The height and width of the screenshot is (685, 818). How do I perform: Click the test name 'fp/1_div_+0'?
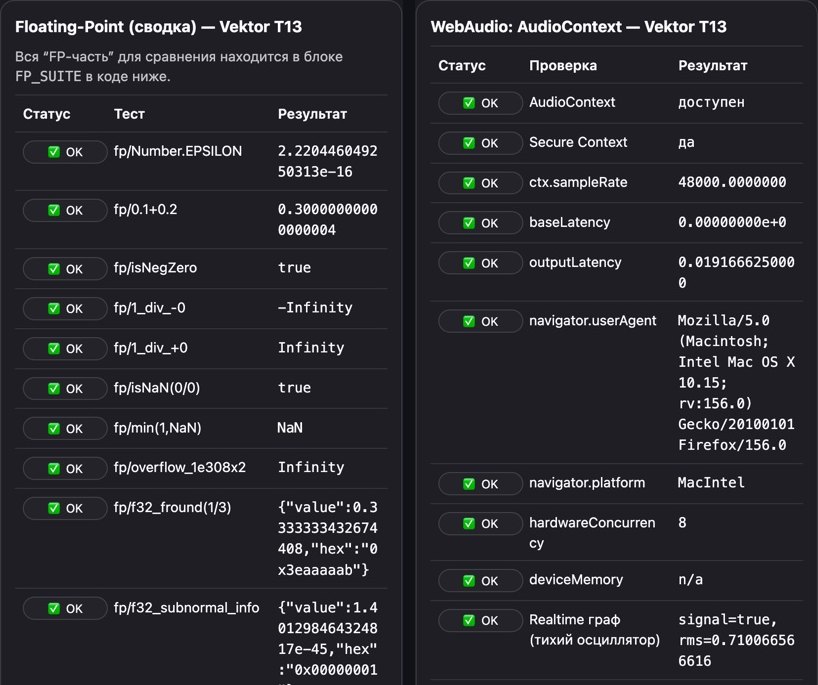(151, 348)
